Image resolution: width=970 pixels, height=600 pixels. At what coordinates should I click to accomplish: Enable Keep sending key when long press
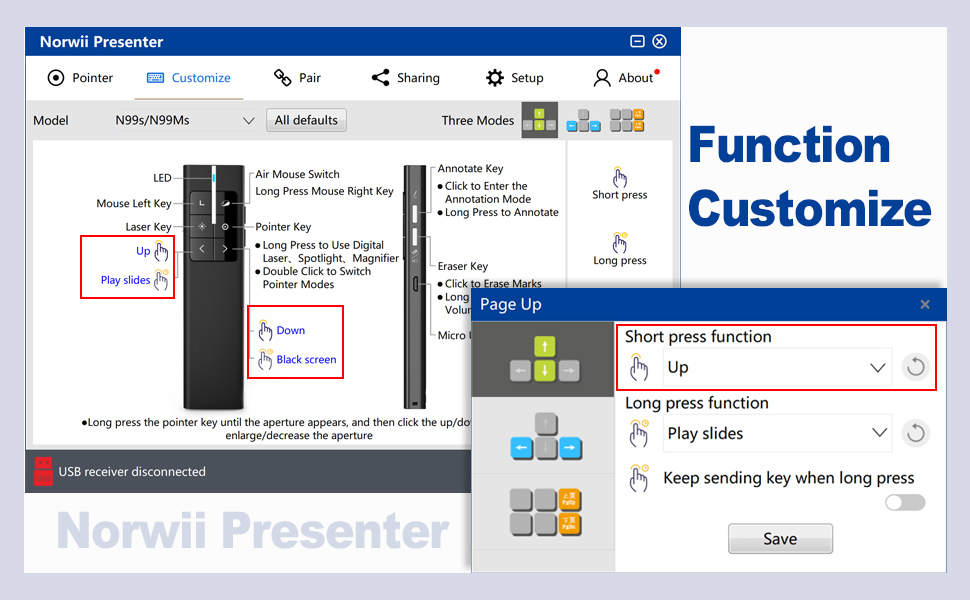click(905, 502)
